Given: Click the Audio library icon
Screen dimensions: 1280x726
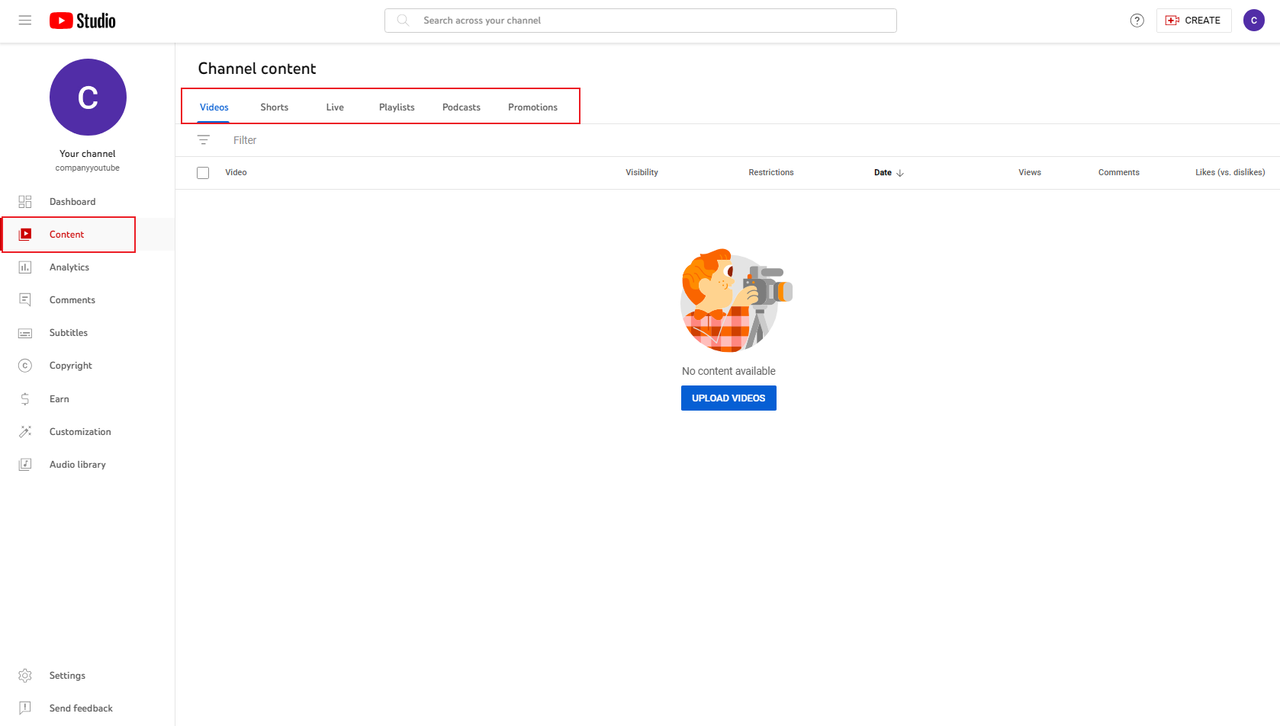Looking at the screenshot, I should [x=25, y=464].
